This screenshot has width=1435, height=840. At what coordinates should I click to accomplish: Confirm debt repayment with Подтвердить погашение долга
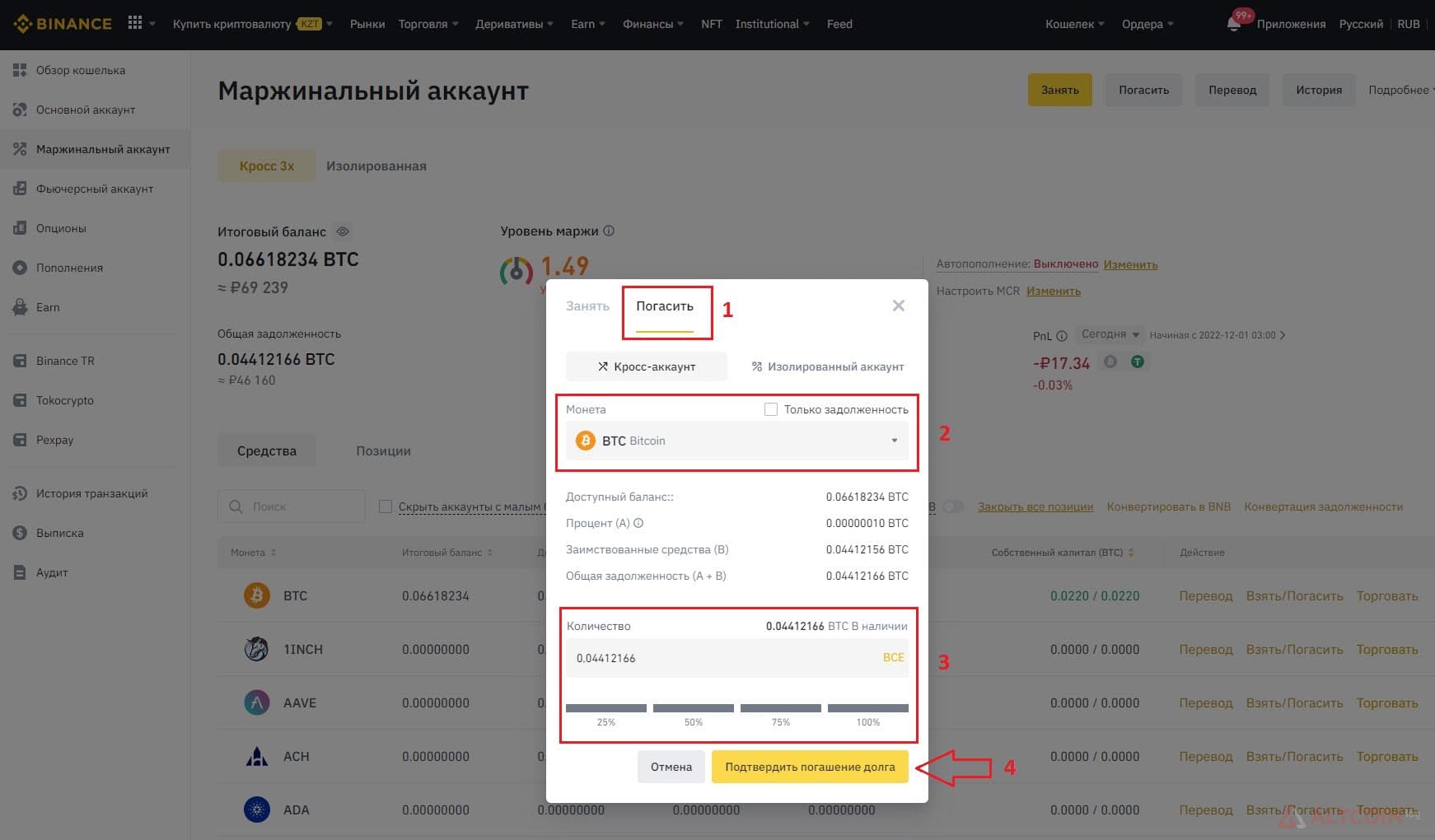point(810,767)
